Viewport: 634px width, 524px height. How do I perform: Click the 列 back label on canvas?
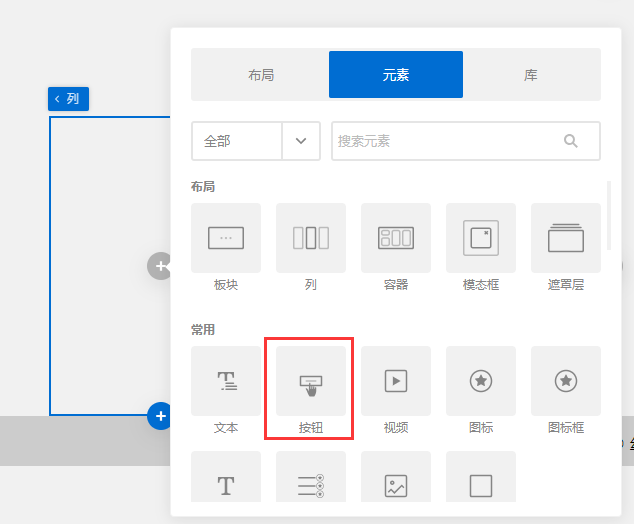68,99
